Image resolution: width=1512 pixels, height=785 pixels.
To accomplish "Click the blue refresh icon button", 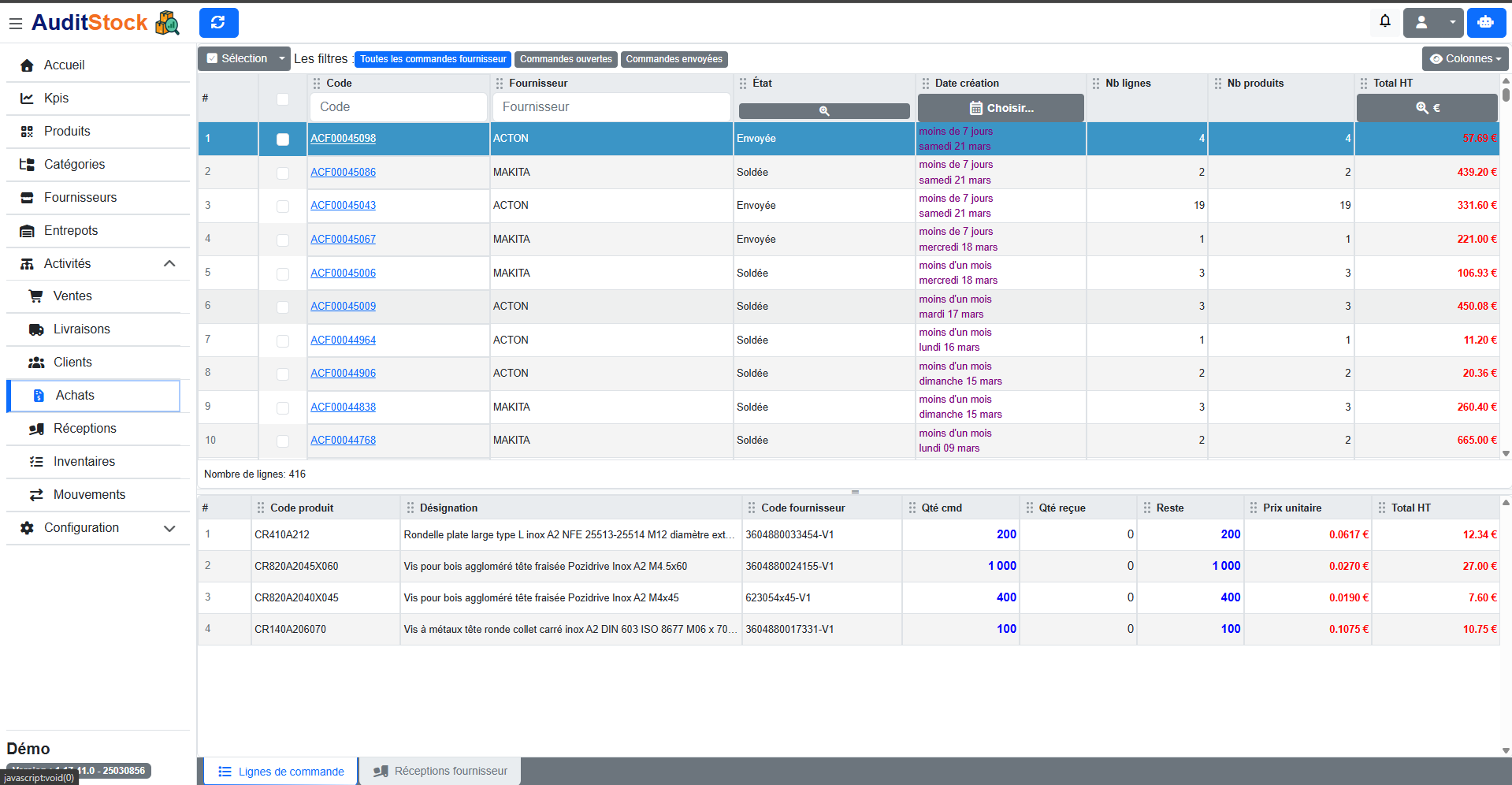I will 218,23.
